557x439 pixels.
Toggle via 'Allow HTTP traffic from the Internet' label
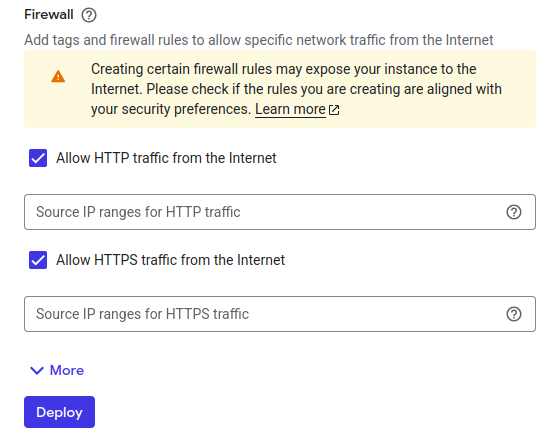point(166,158)
